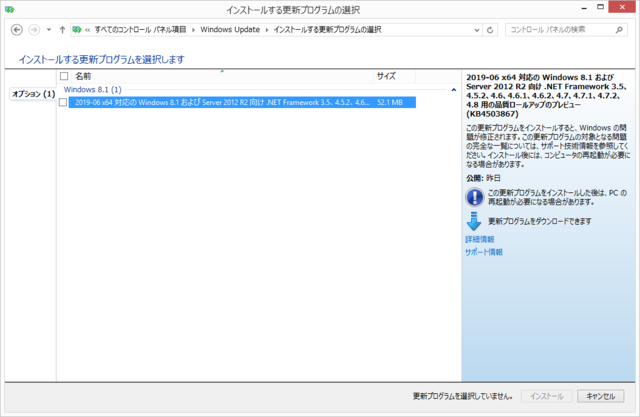Click the search magnifier icon
This screenshot has height=417, width=640.
pyautogui.click(x=619, y=30)
